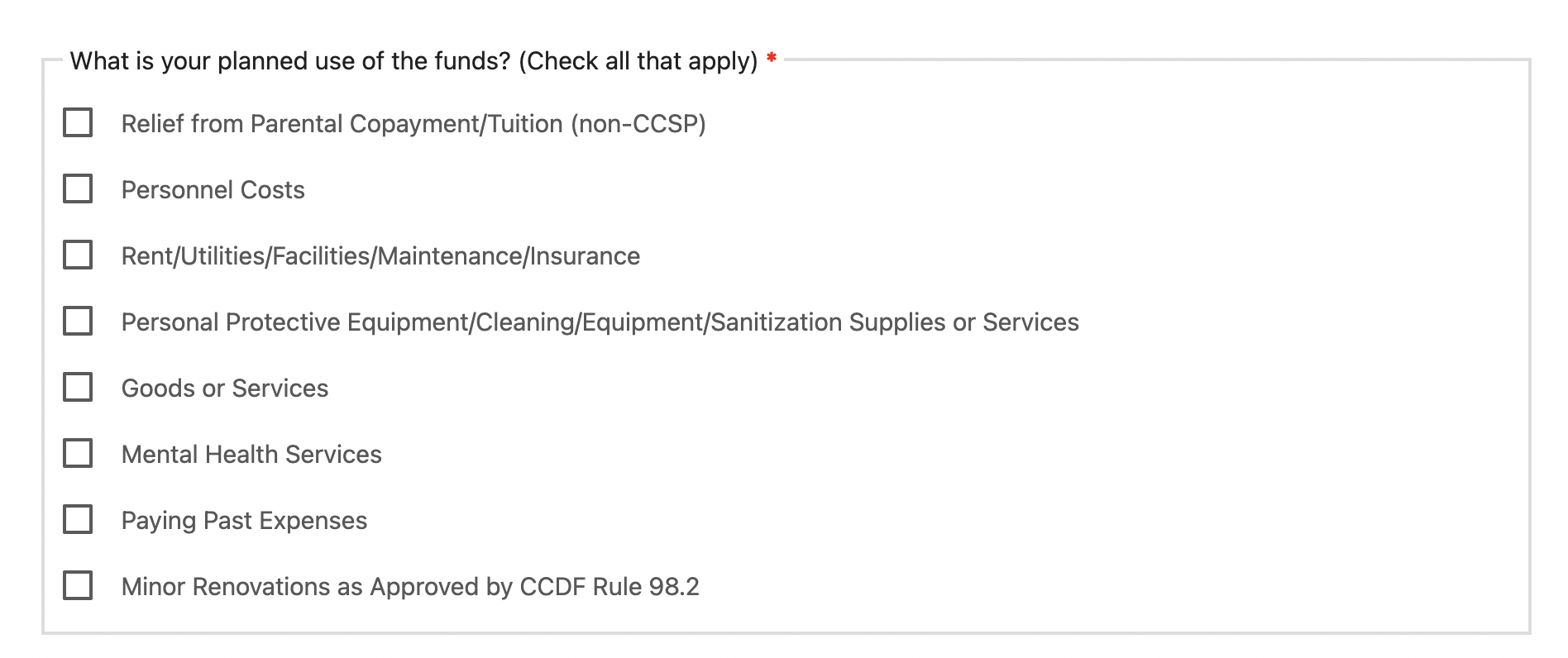This screenshot has width=1568, height=658.
Task: Click the 'Relief from Parental Copayment/Tuition (non-CCSP)' label text
Action: 414,124
